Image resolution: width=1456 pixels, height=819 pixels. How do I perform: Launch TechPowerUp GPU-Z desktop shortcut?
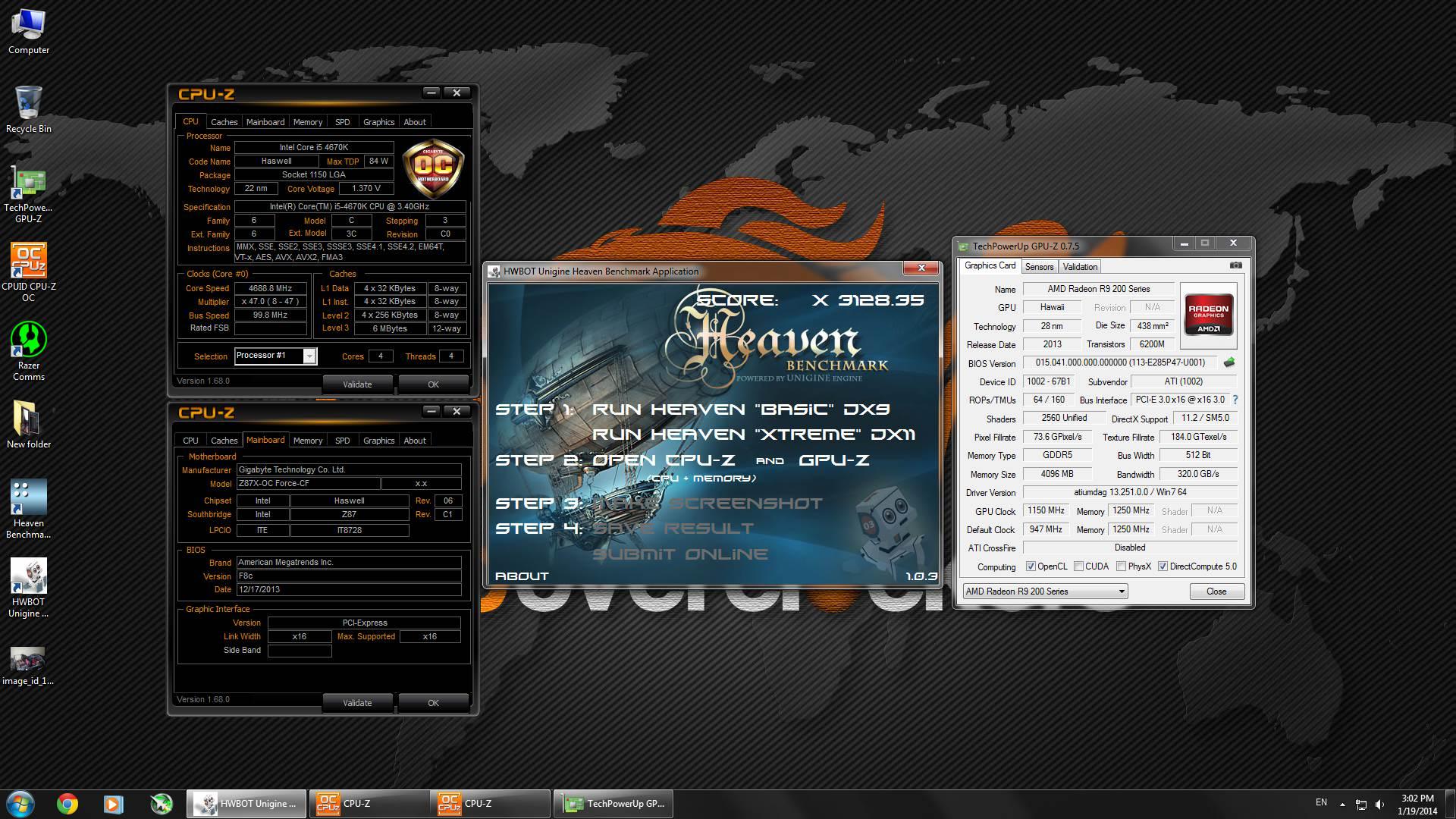point(29,195)
